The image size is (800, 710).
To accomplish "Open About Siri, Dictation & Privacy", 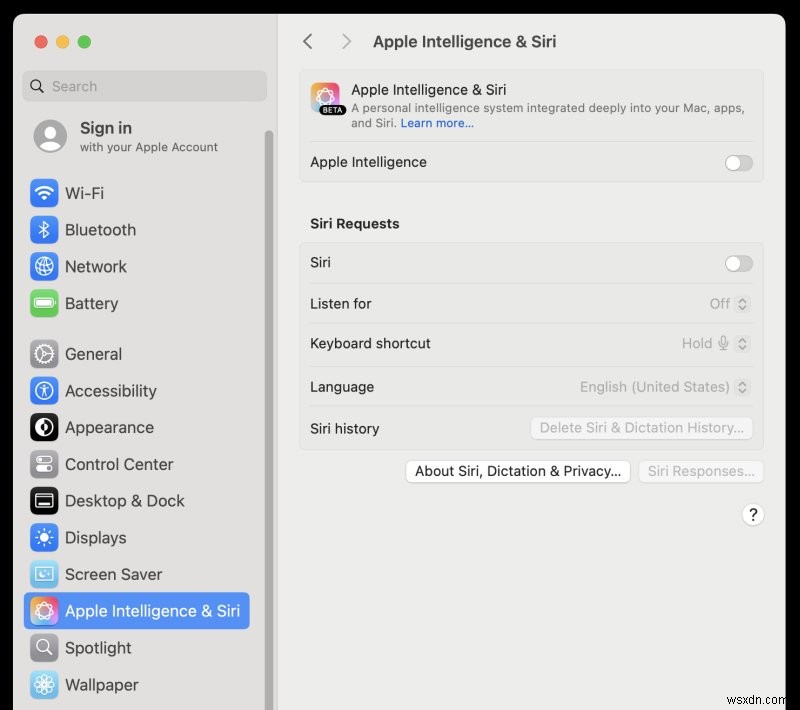I will pyautogui.click(x=518, y=471).
